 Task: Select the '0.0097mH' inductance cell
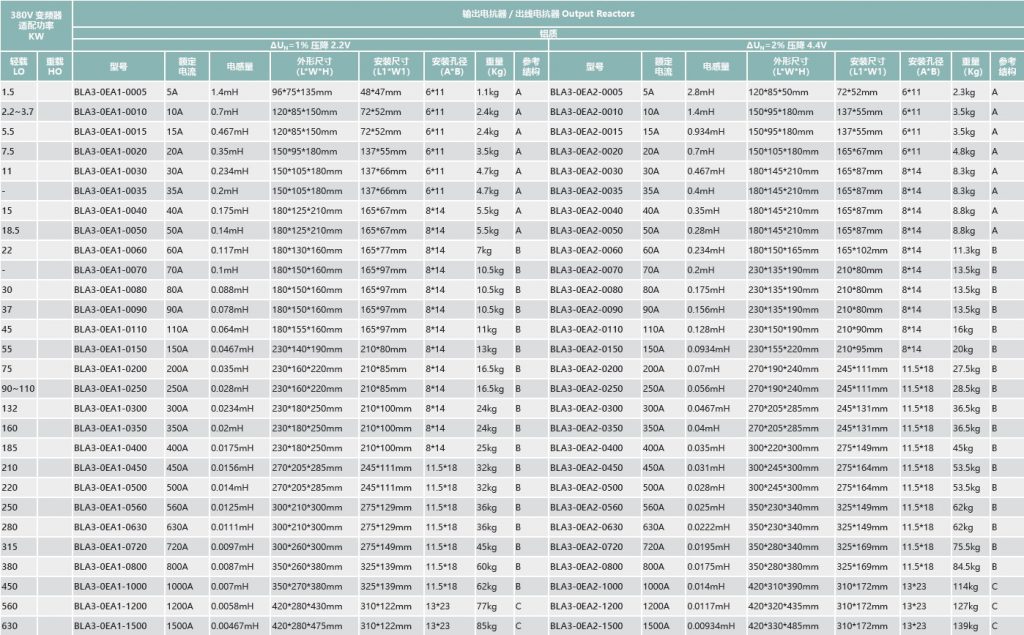click(232, 547)
